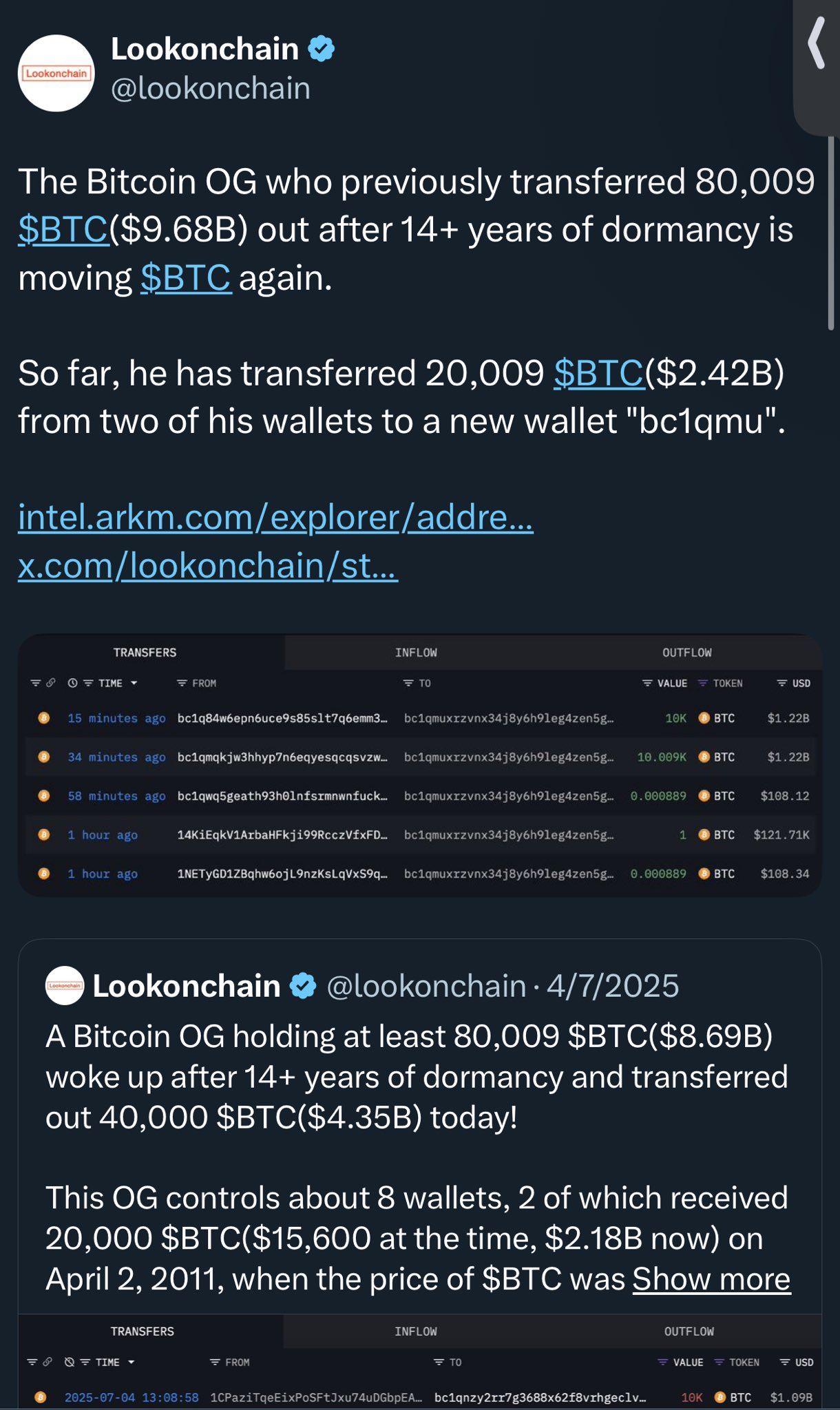Click the filter icon beside USD column
The width and height of the screenshot is (840, 1410).
click(x=782, y=683)
